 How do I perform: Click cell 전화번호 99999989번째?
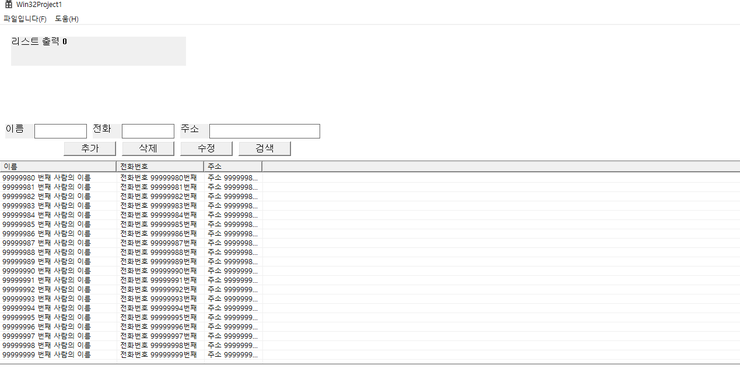160,262
